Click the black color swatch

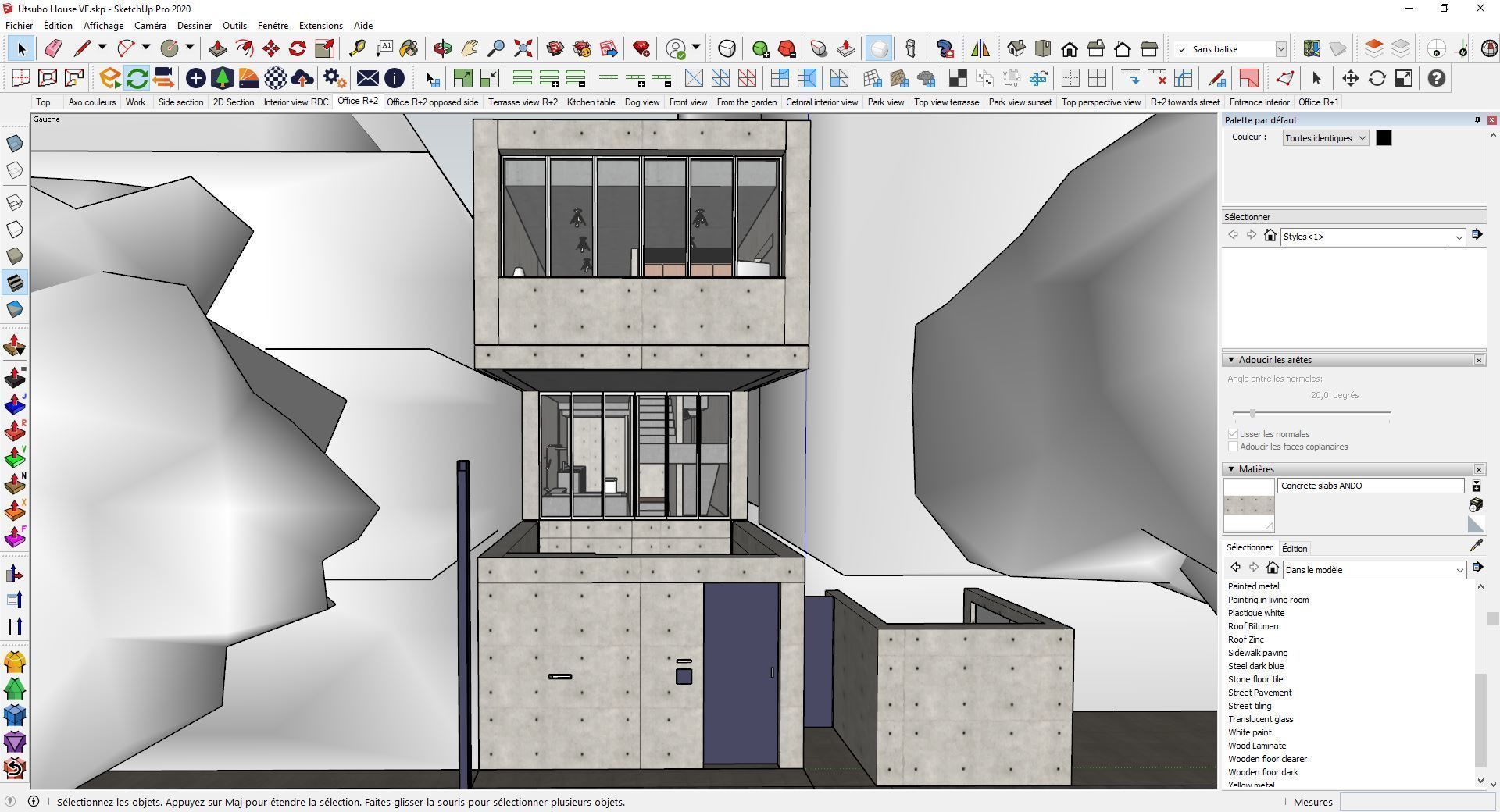(x=1384, y=138)
